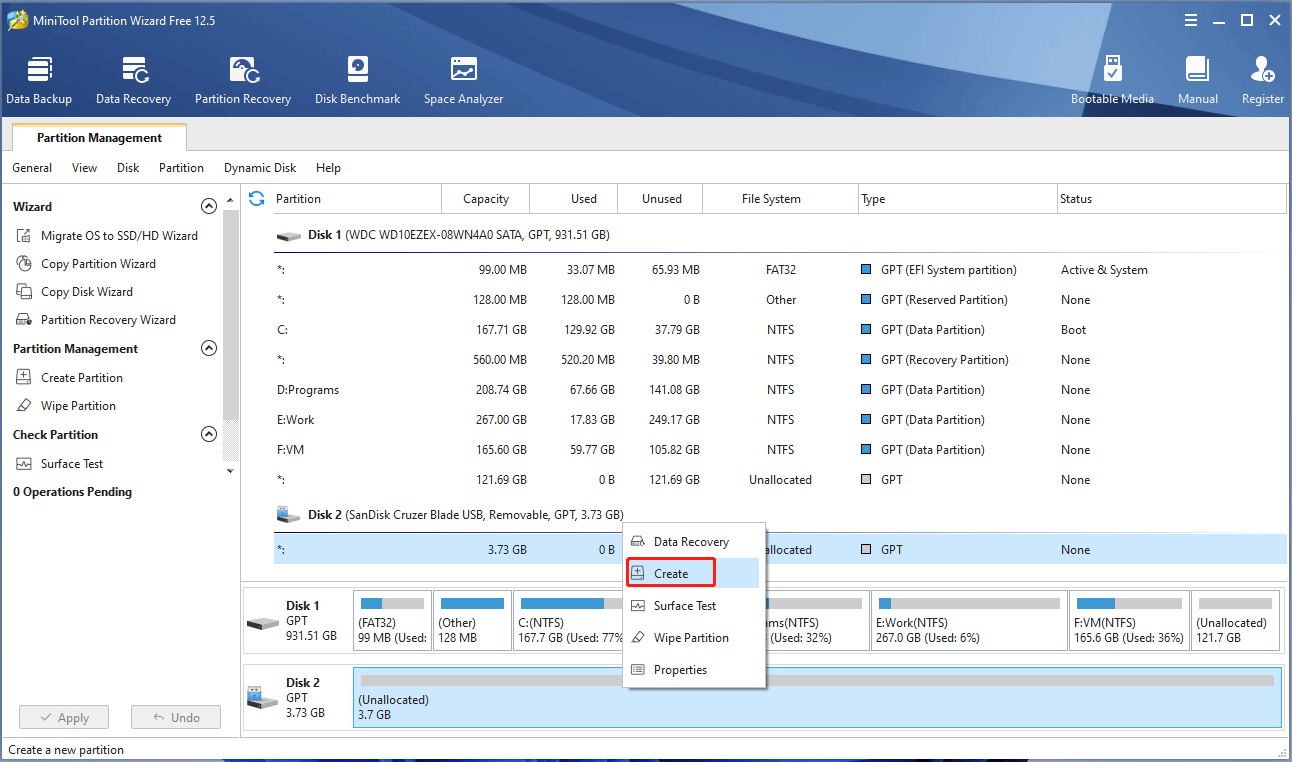Select the D:Programs partition row
The width and height of the screenshot is (1292, 762).
(780, 390)
